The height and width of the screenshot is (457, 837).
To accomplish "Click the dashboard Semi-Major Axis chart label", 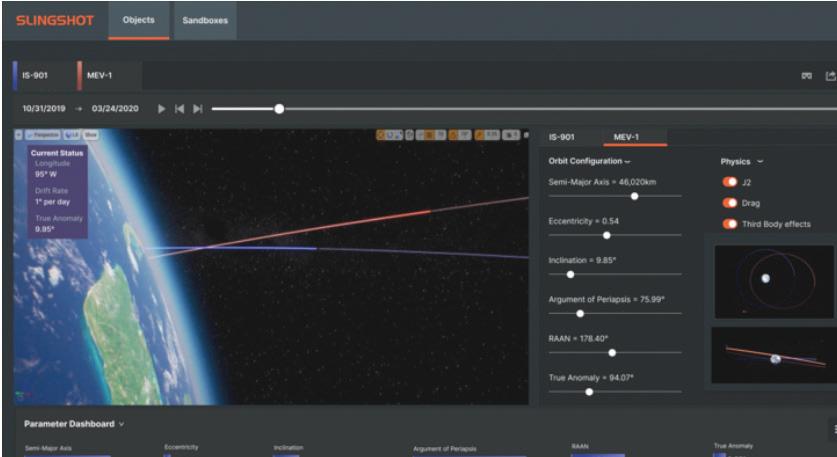I will (x=48, y=448).
